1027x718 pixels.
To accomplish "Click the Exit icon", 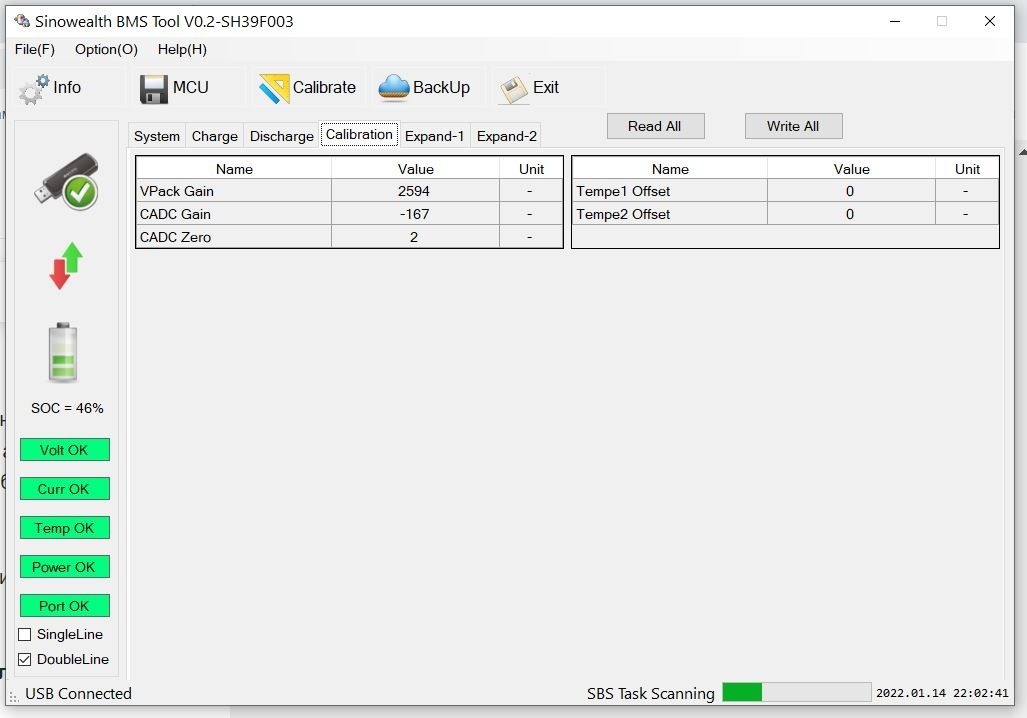I will click(514, 89).
